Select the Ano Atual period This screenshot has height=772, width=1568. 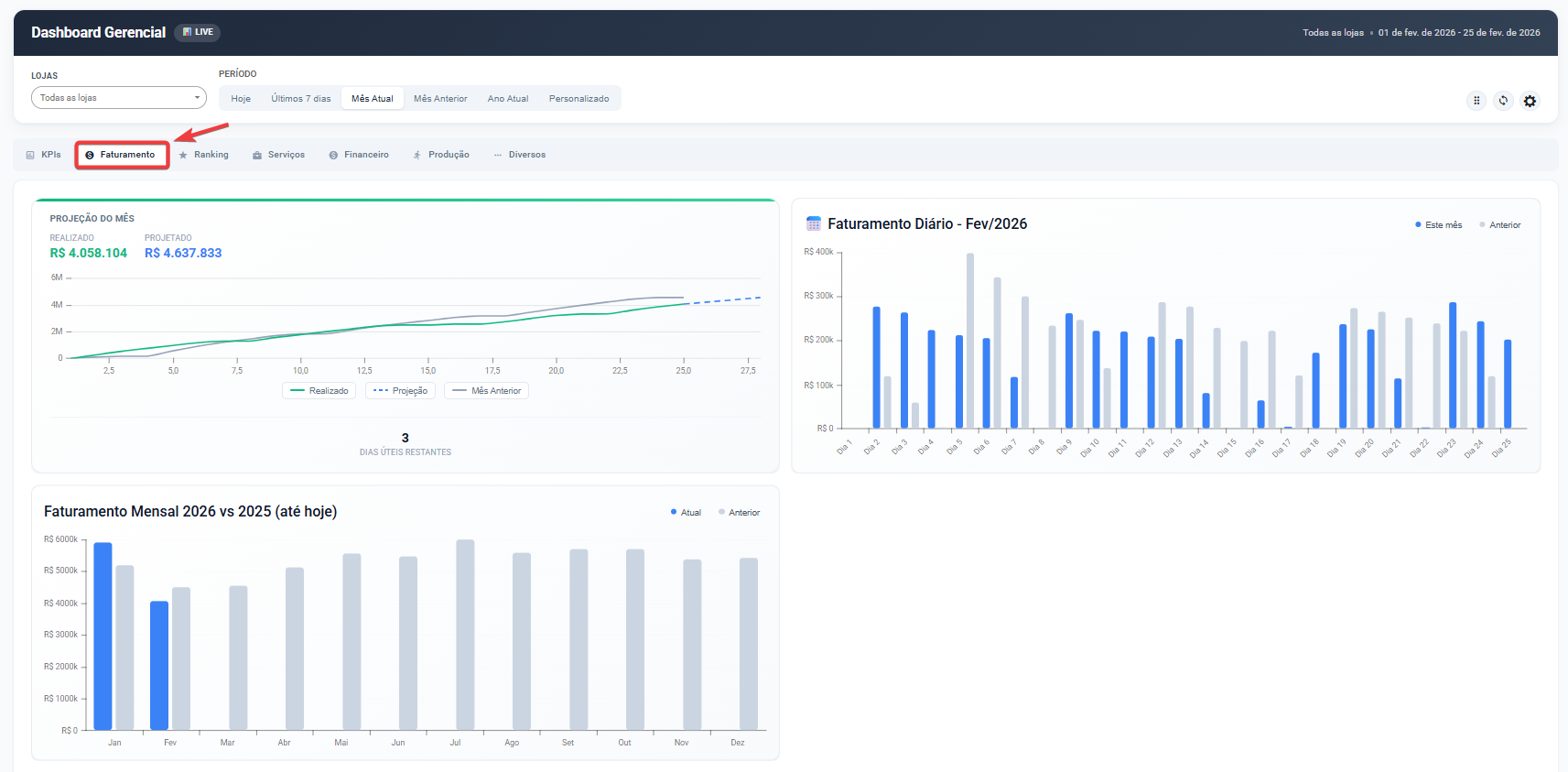(508, 99)
